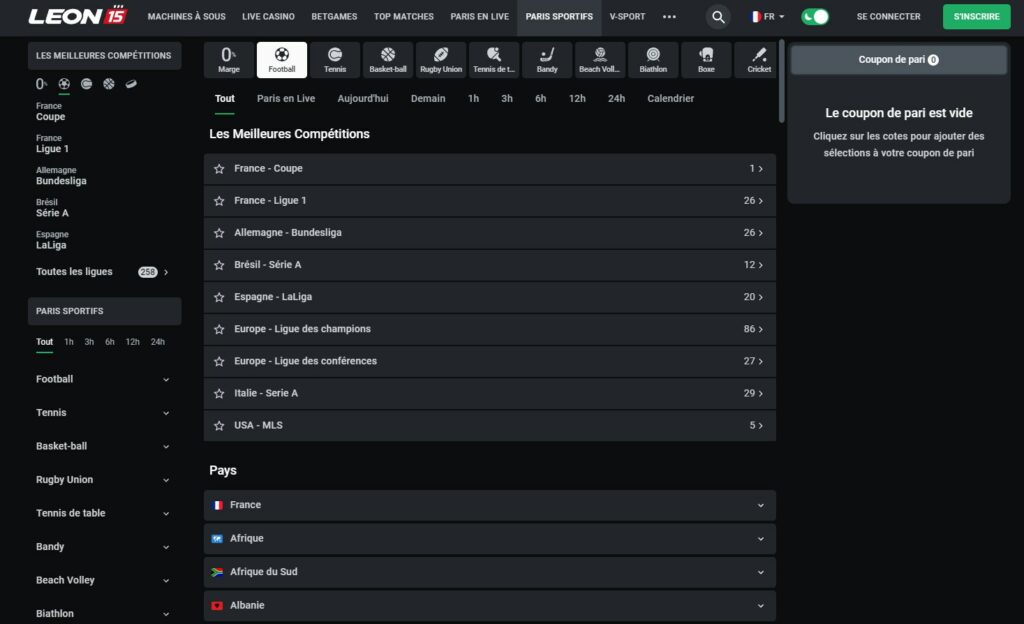
Task: Select the Tennis sport icon
Action: [x=335, y=60]
